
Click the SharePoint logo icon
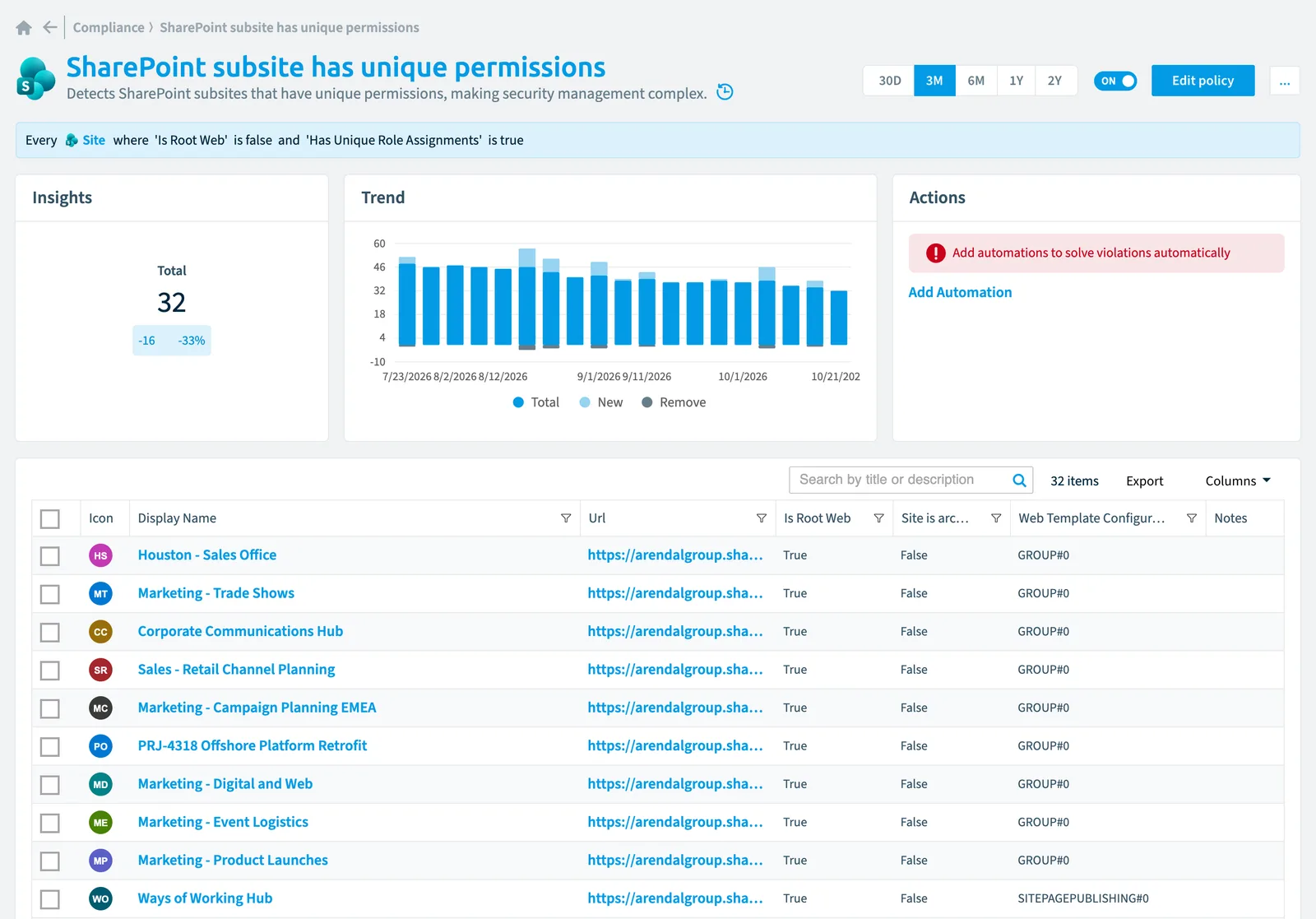(35, 79)
